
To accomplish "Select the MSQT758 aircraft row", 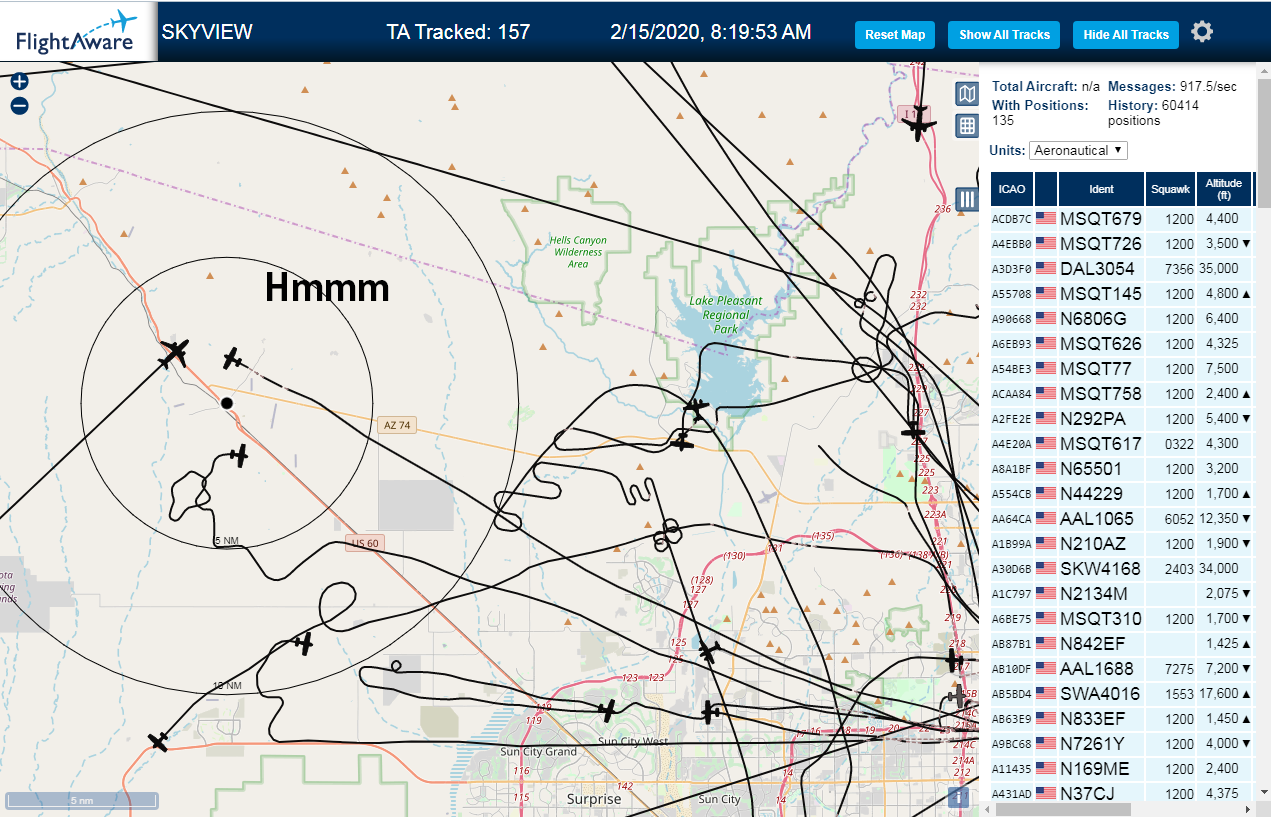I will pos(1121,393).
